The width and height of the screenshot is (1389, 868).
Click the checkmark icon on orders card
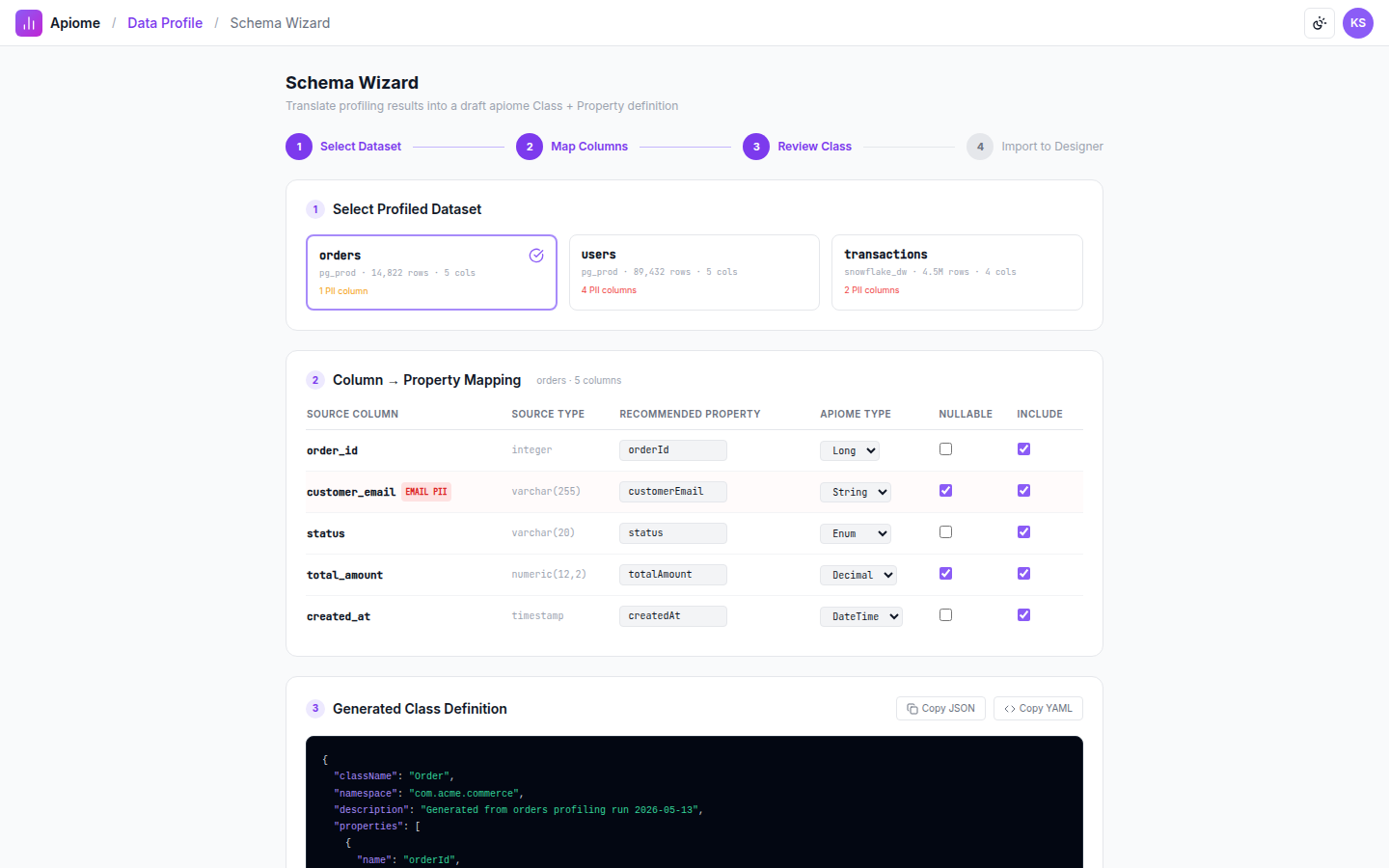(536, 256)
